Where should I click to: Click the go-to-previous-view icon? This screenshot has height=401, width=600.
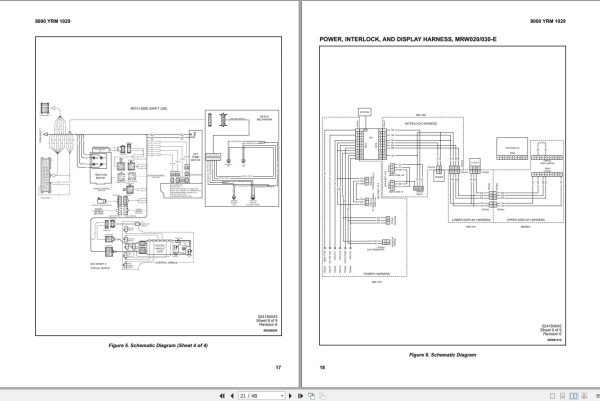click(311, 396)
